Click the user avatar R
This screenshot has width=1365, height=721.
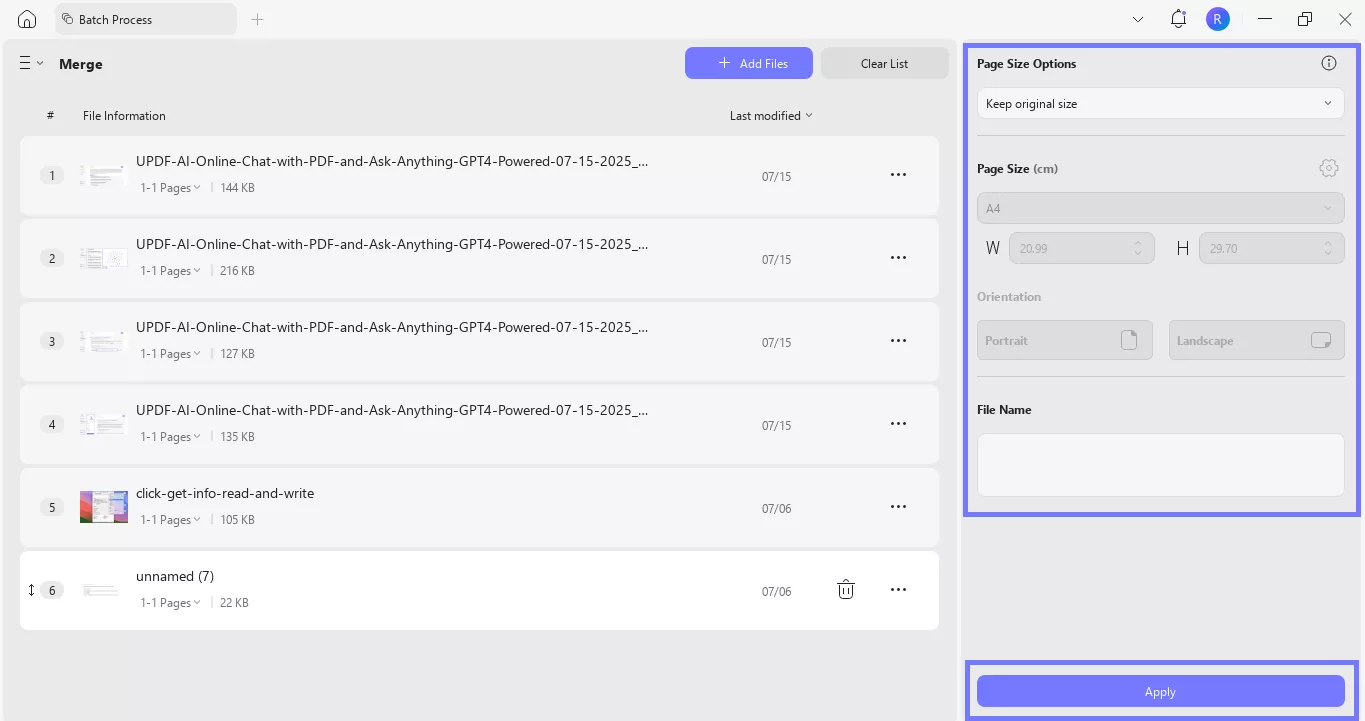[1217, 18]
